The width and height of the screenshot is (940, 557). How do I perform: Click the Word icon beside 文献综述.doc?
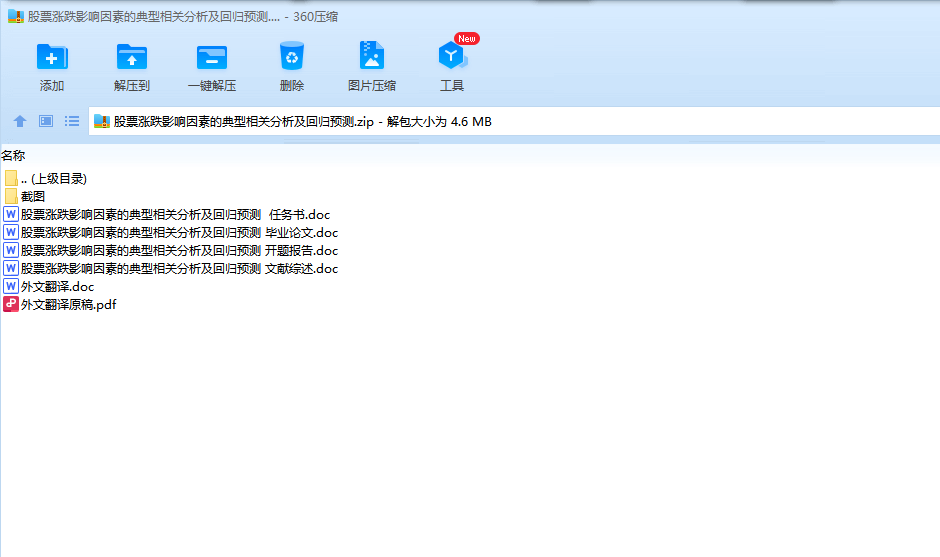pos(11,268)
